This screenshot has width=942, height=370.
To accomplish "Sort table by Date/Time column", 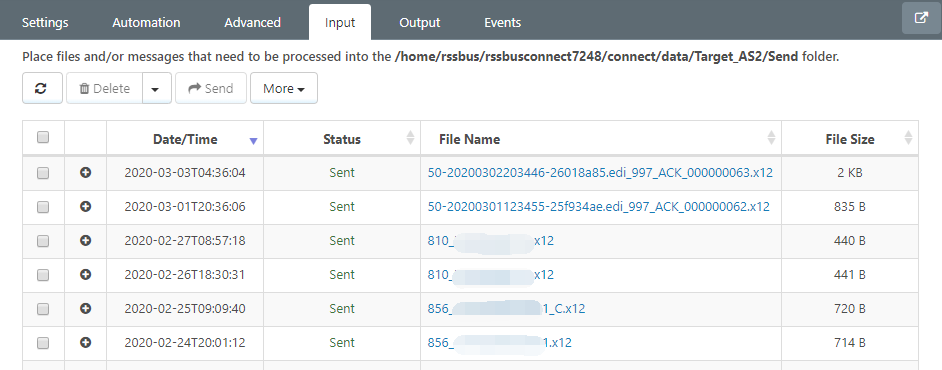I will pos(185,139).
